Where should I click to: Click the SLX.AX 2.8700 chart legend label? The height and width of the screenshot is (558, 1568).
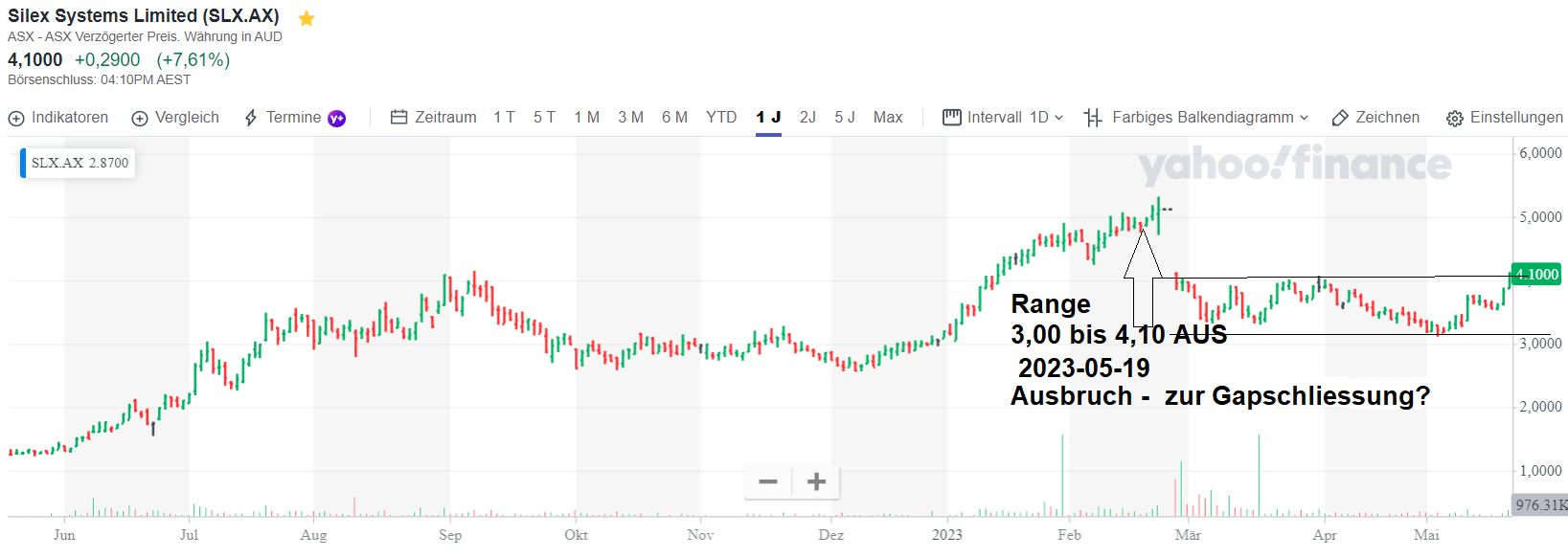coord(78,163)
